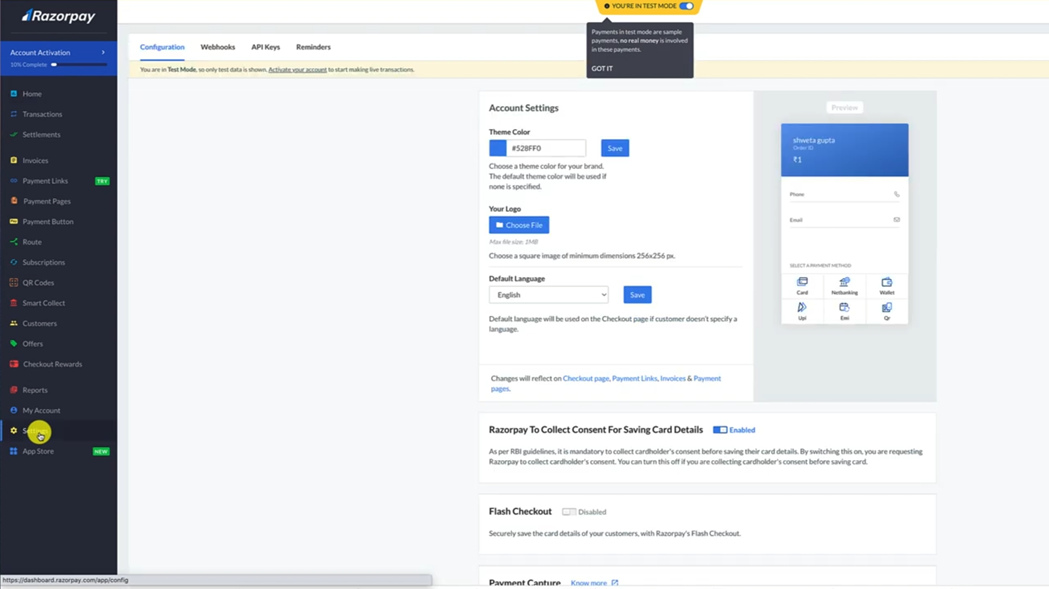Open the API Keys tab
Image resolution: width=1049 pixels, height=589 pixels.
[265, 47]
